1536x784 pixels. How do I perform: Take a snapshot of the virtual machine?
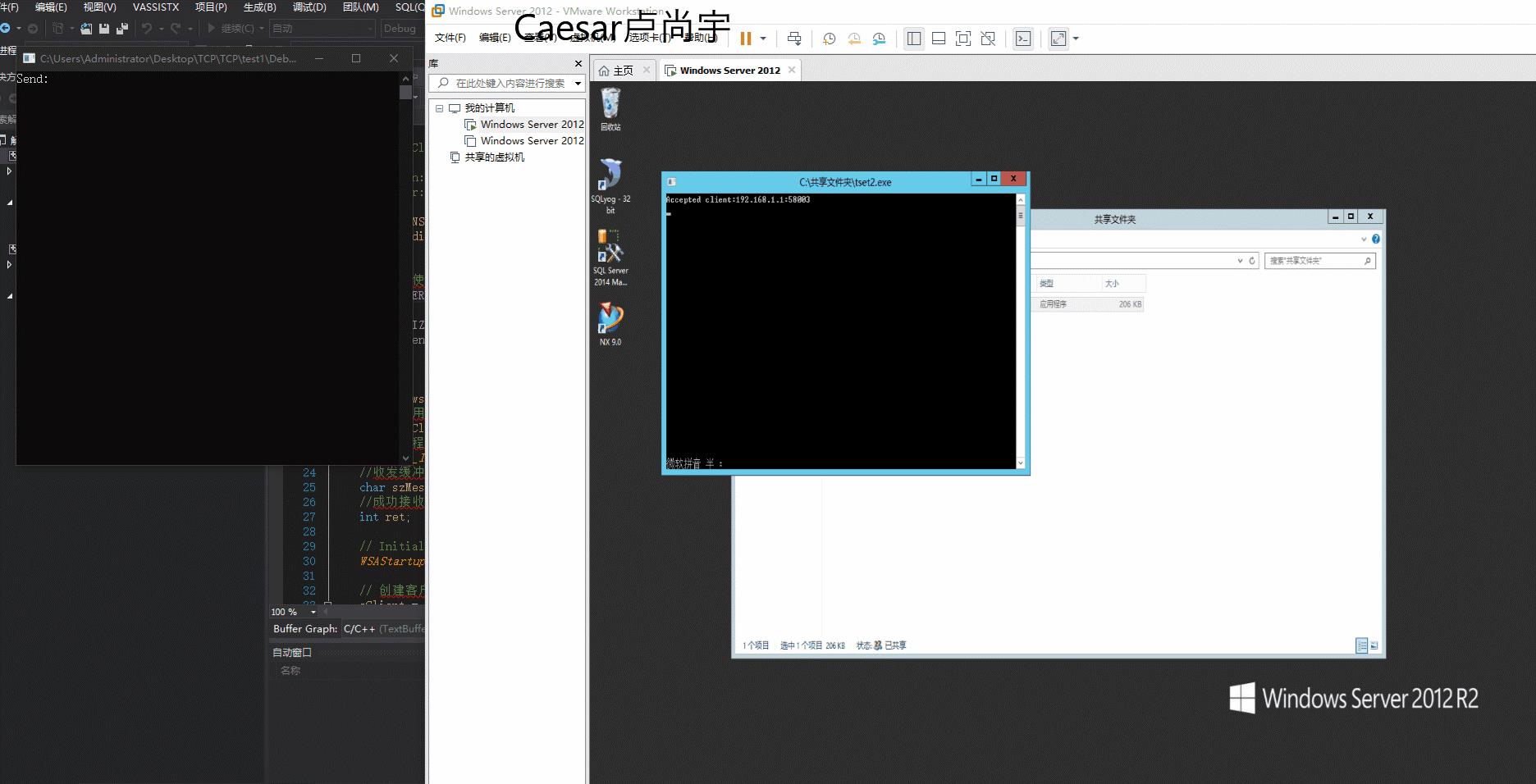830,39
